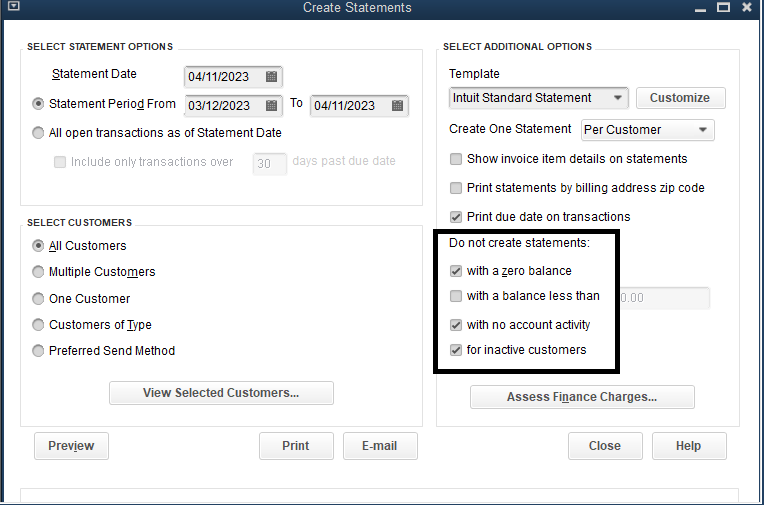Open calendar icon for Statement Period From date
The width and height of the screenshot is (766, 505).
pyautogui.click(x=271, y=105)
